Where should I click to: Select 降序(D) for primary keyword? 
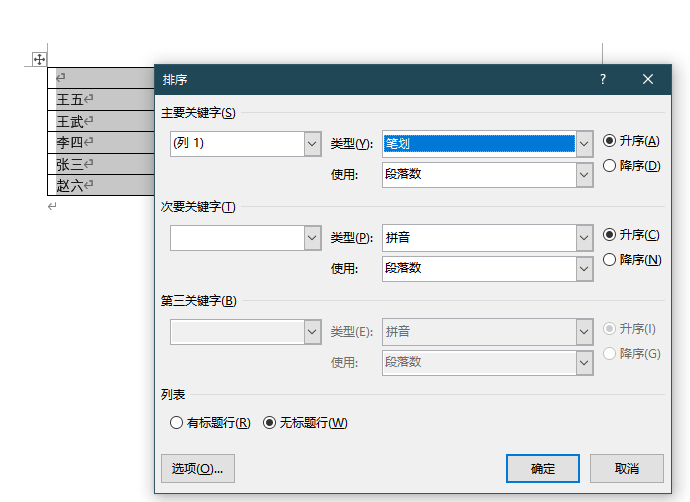(609, 166)
